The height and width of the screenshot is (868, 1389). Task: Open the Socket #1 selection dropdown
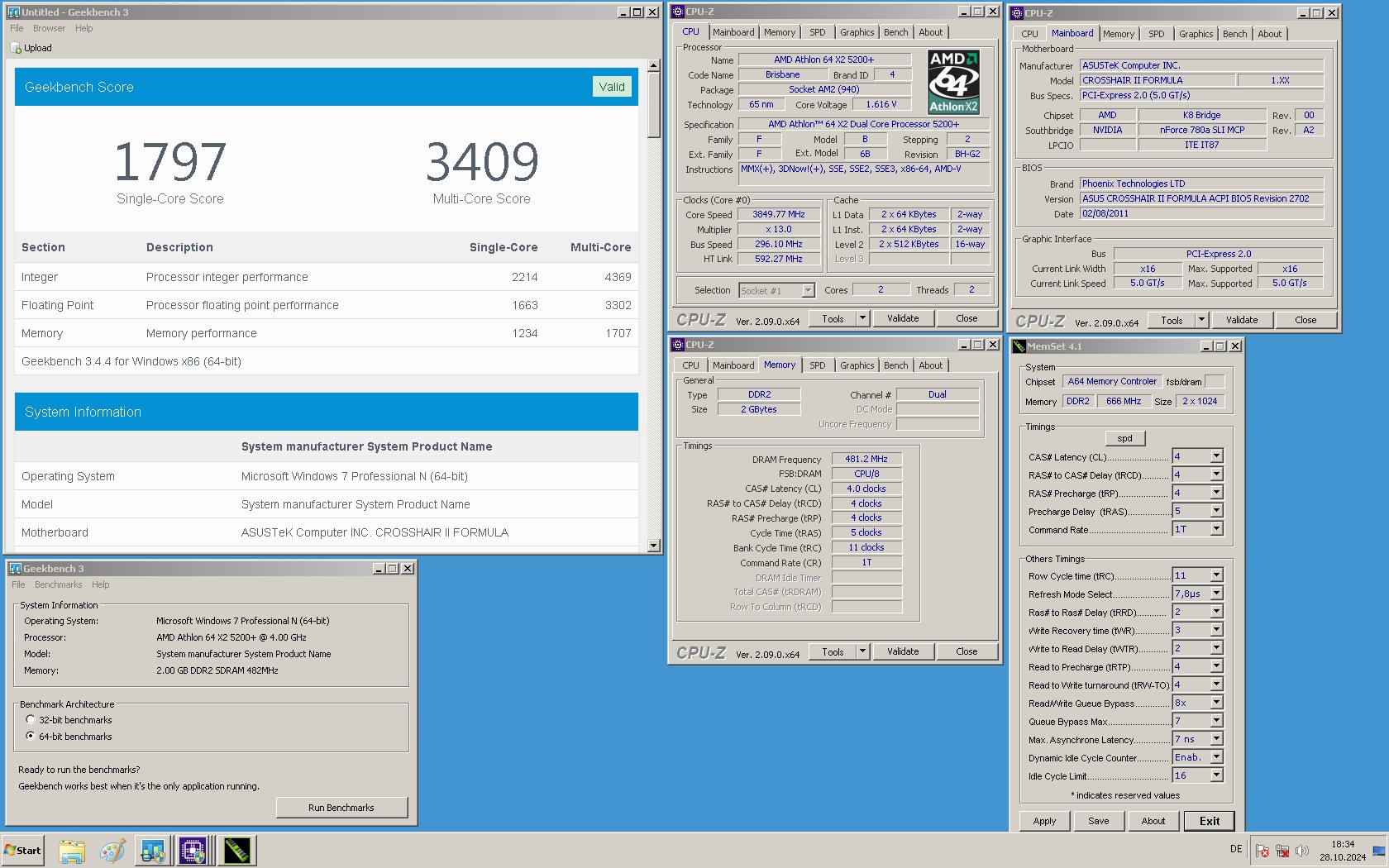[808, 290]
